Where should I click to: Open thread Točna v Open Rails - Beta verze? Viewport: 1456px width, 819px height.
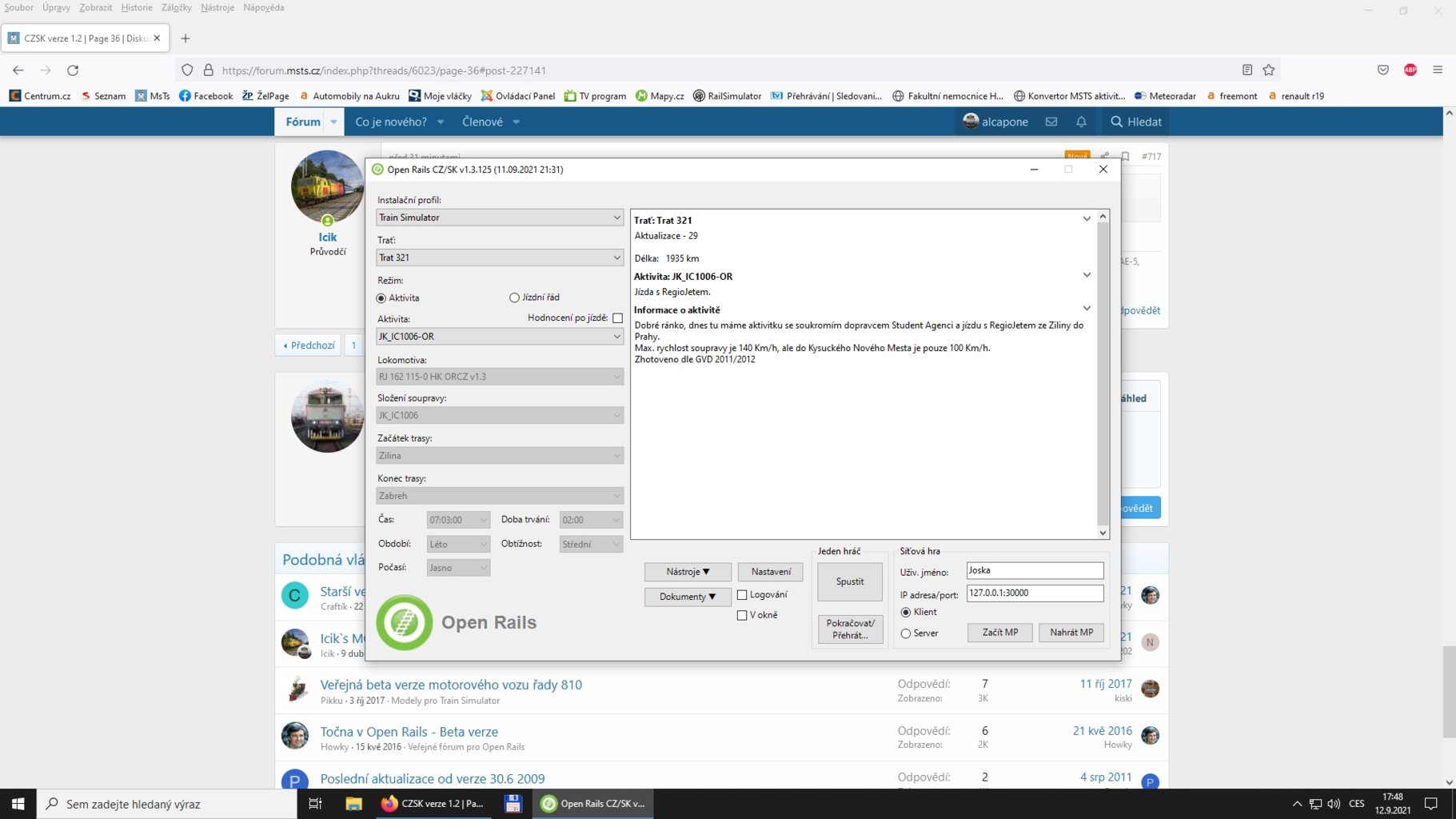tap(409, 732)
